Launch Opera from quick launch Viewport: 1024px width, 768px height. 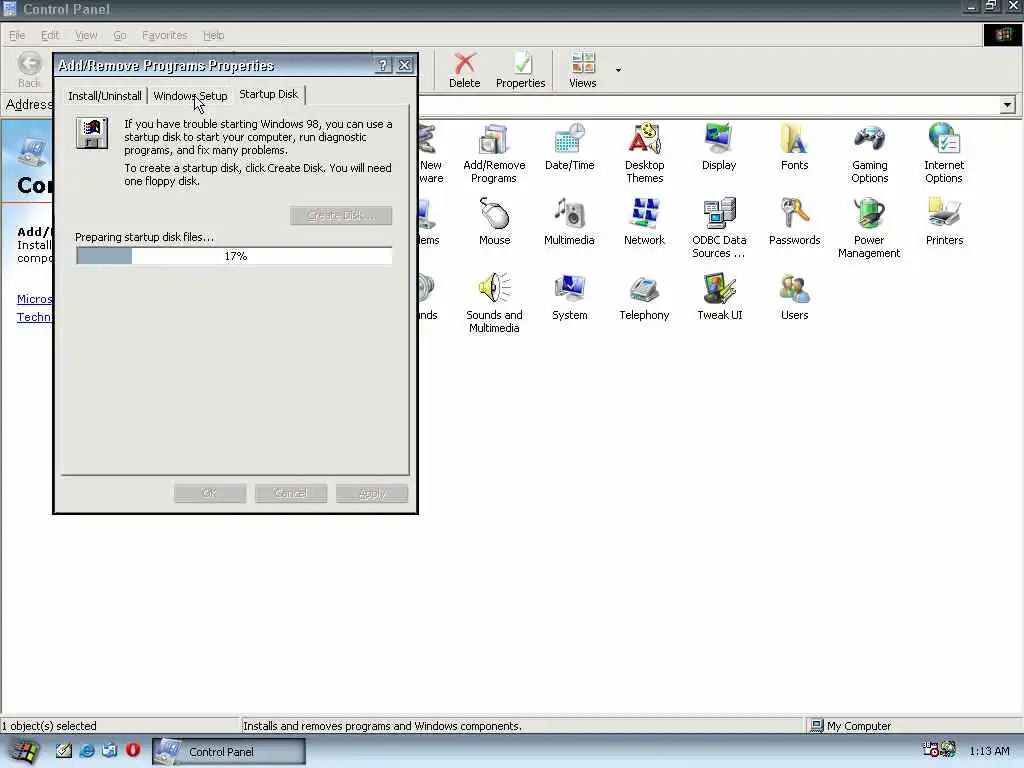click(133, 750)
